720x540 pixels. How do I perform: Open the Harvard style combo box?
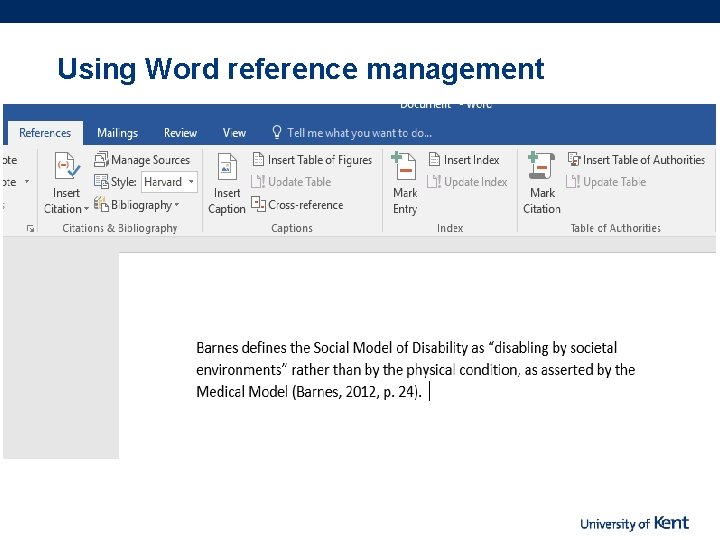(169, 182)
